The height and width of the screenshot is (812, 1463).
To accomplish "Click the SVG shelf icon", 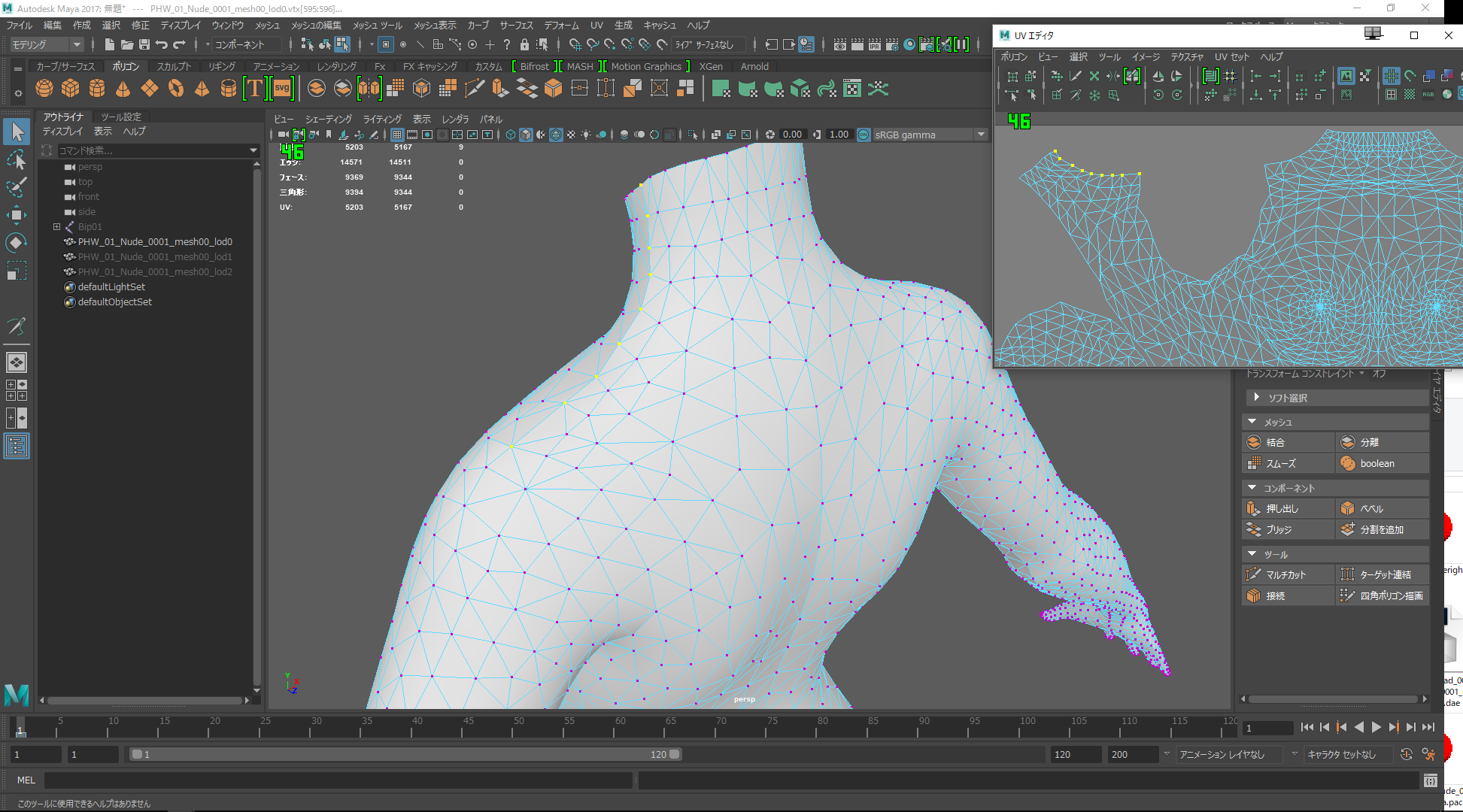I will tap(282, 89).
